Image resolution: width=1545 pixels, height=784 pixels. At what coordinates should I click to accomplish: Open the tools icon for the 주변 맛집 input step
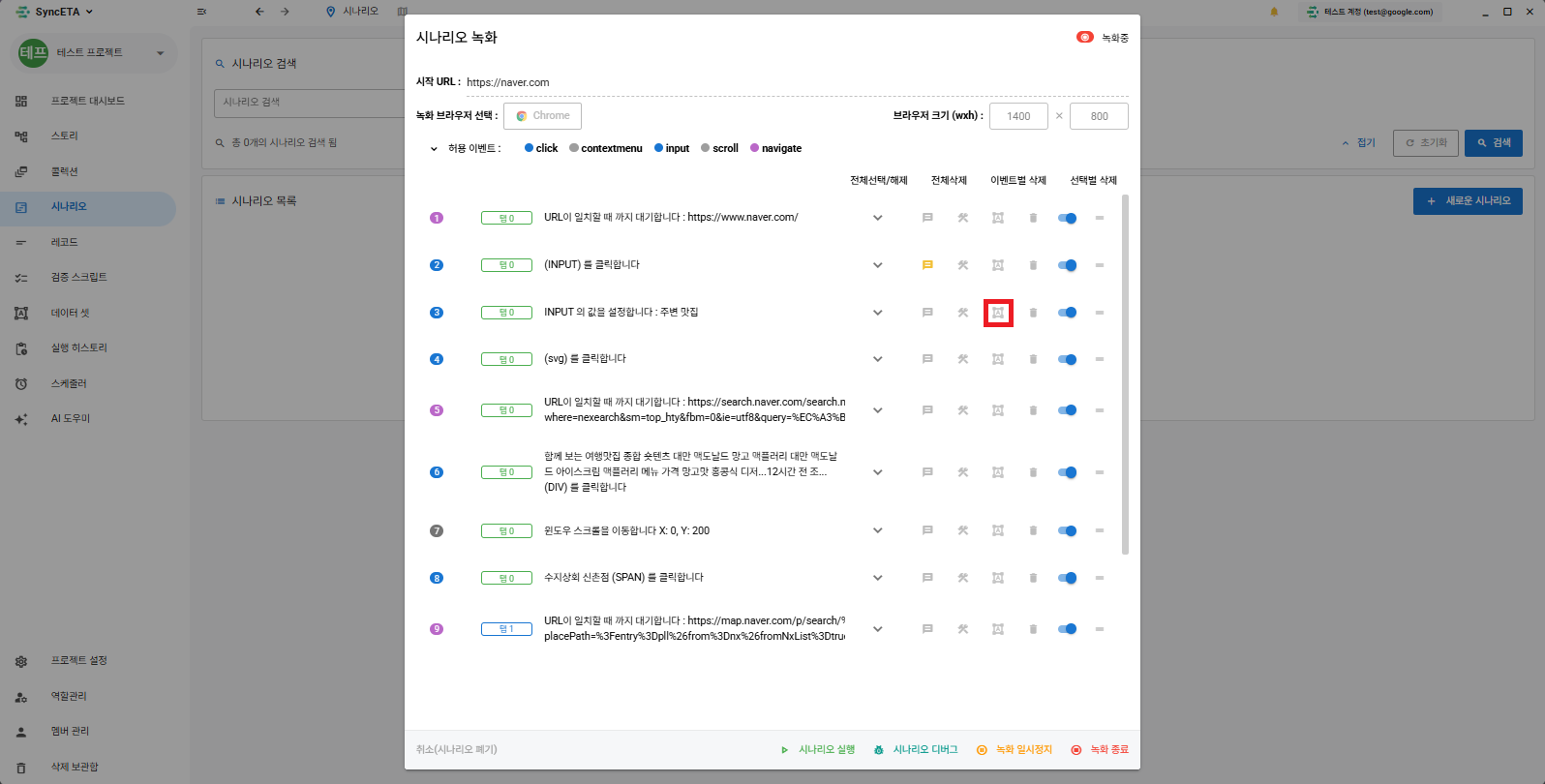pos(963,313)
